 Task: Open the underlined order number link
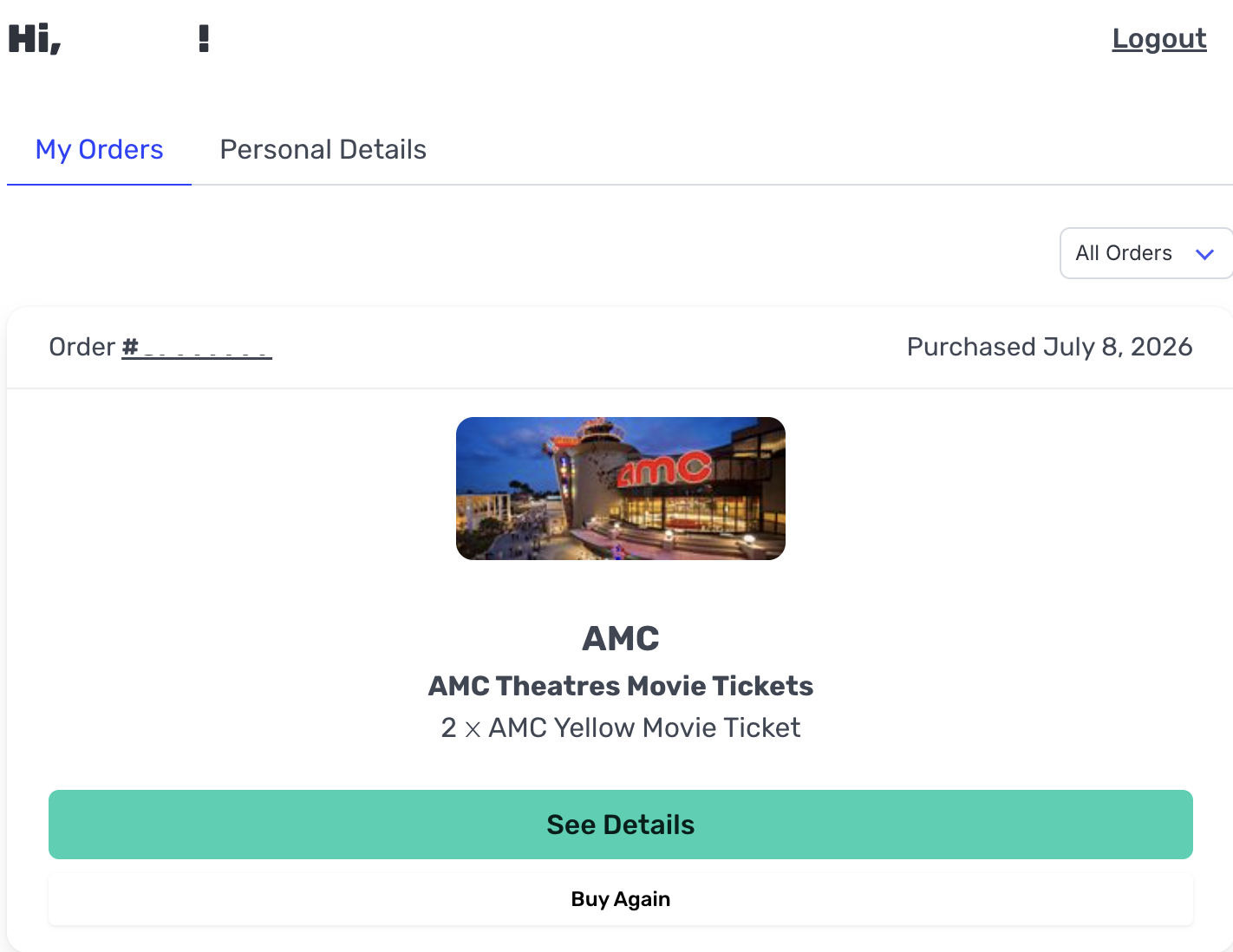click(197, 348)
